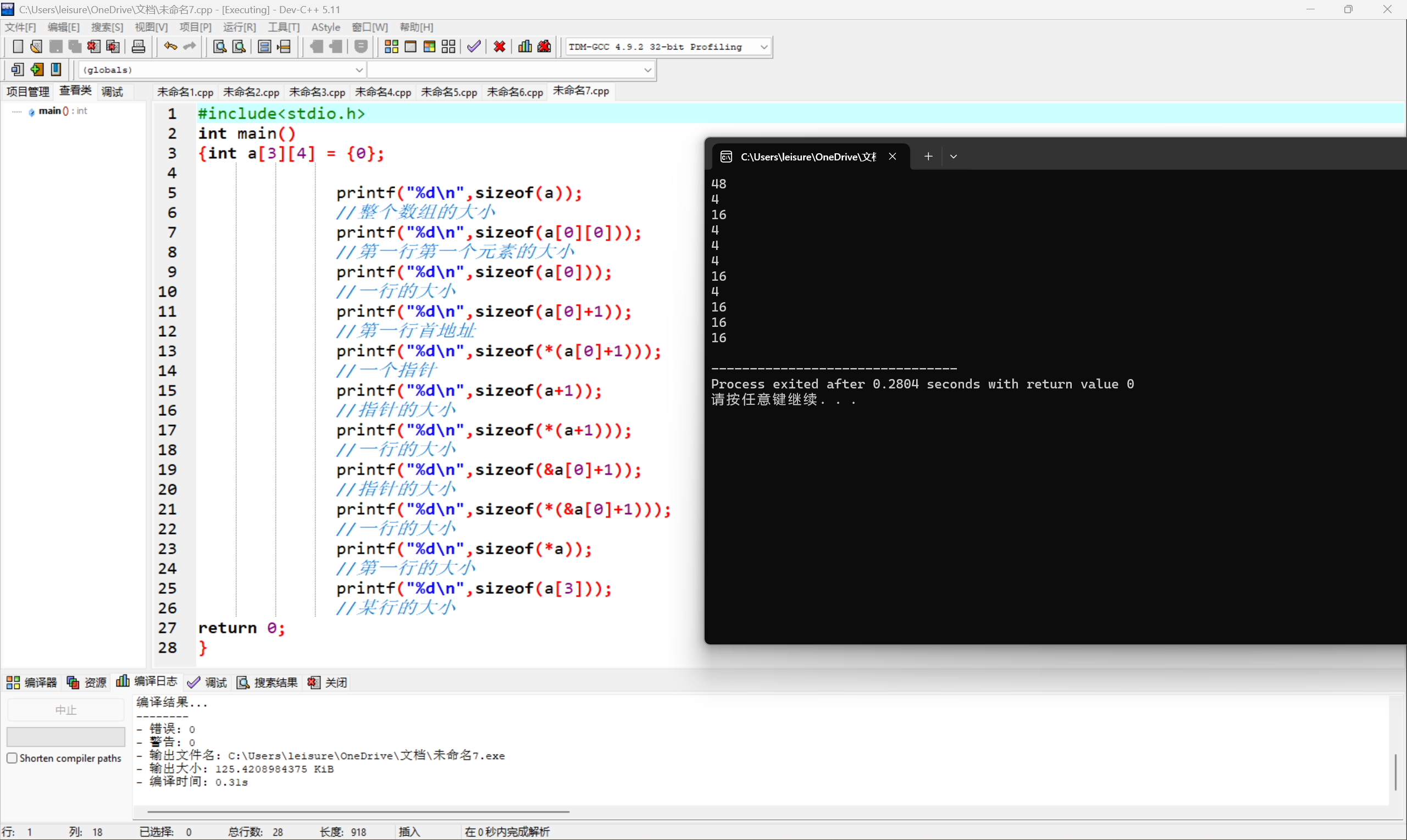Enable the Shorten compiler paths checkbox
Image resolution: width=1407 pixels, height=840 pixels.
coord(12,758)
